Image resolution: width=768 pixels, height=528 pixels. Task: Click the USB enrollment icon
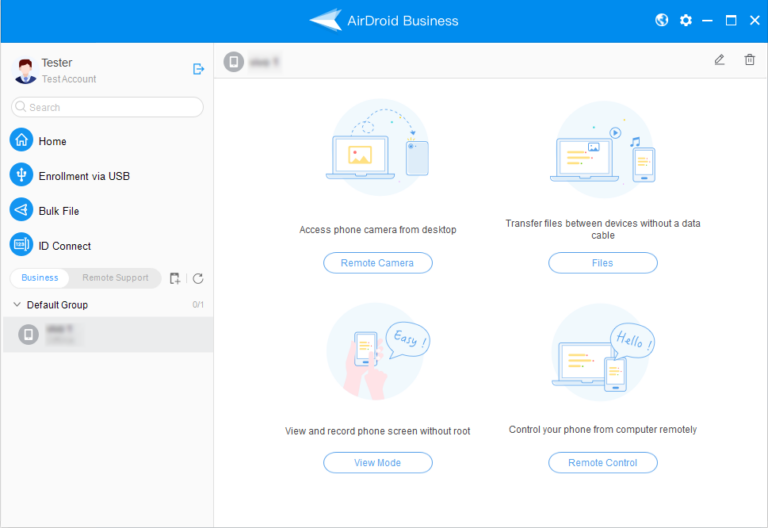point(21,175)
